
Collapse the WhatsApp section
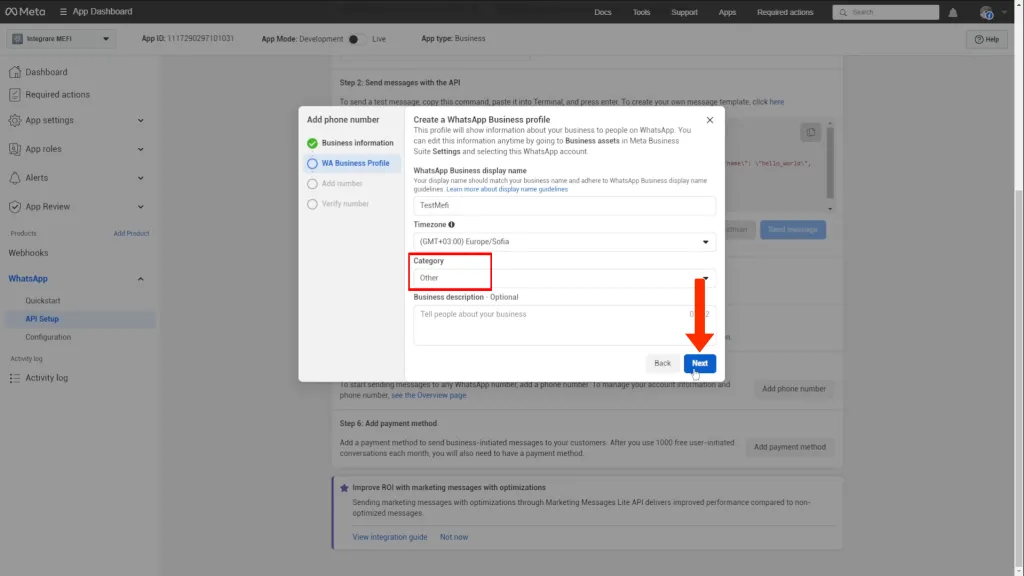[140, 280]
